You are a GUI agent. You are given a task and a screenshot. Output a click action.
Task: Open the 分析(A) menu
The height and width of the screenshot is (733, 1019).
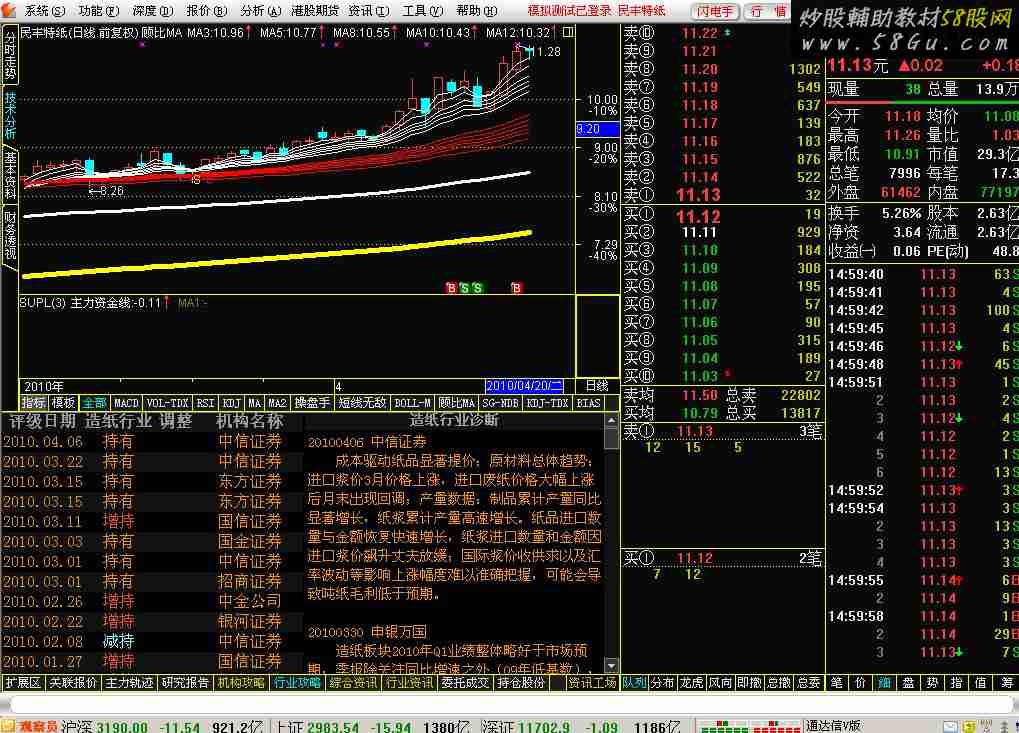click(x=261, y=10)
